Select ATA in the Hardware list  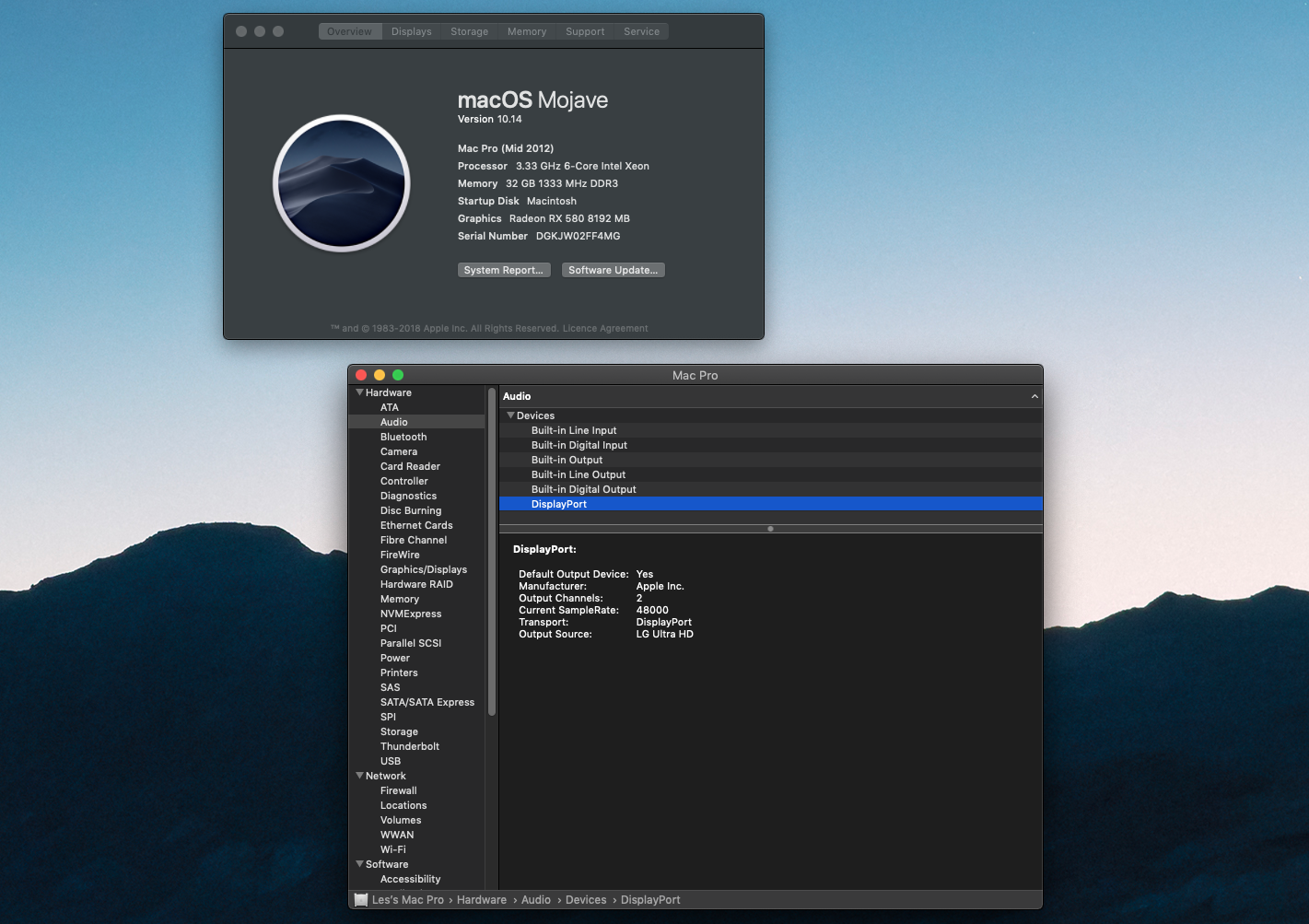click(416, 407)
